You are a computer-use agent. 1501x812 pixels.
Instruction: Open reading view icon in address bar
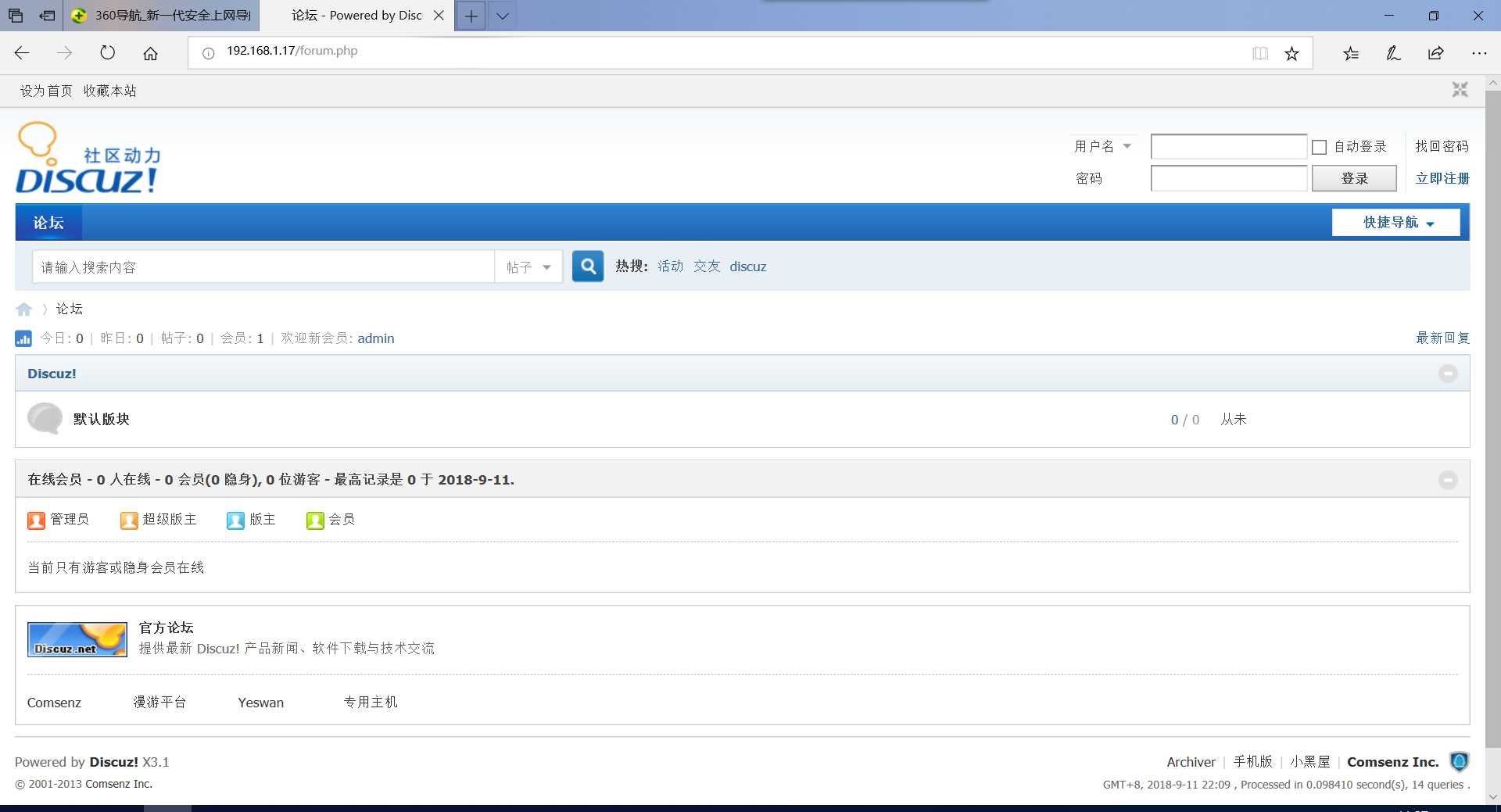tap(1260, 53)
